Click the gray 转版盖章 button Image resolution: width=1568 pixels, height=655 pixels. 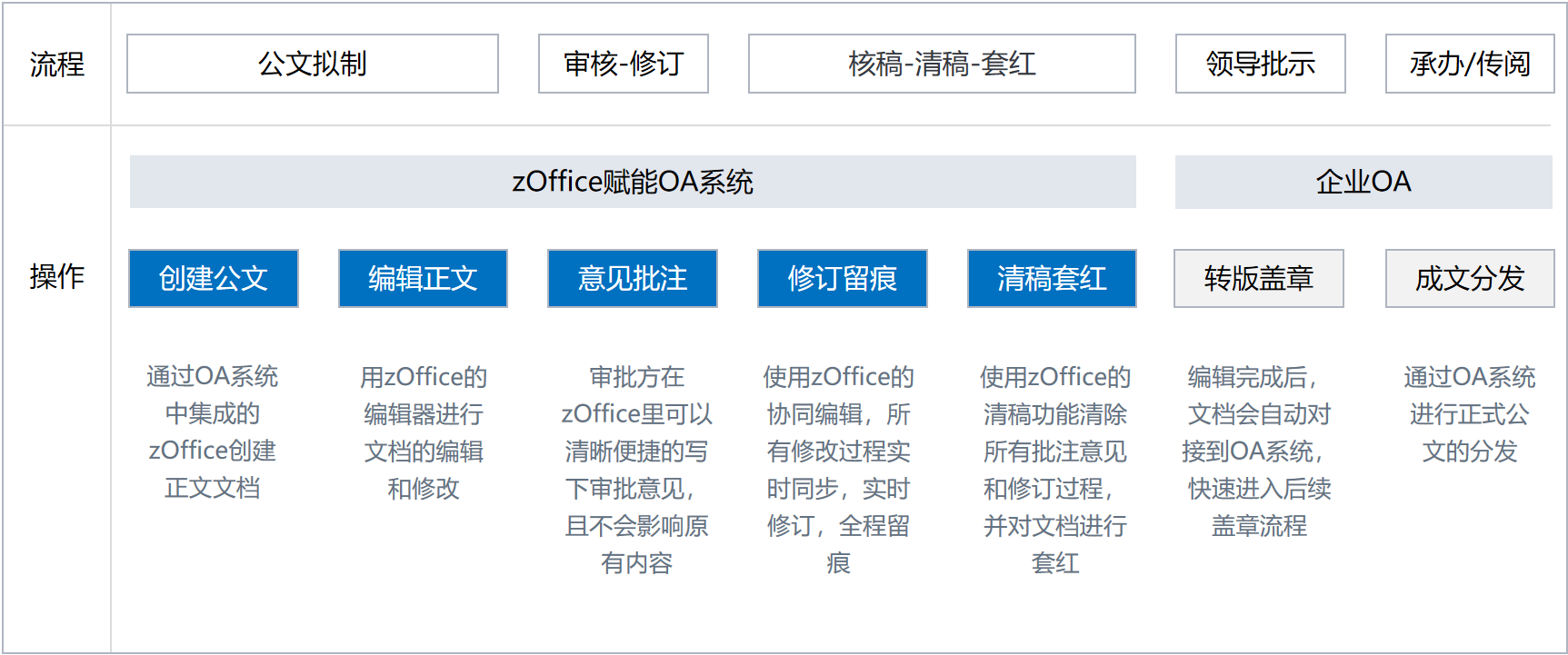[x=1259, y=278]
